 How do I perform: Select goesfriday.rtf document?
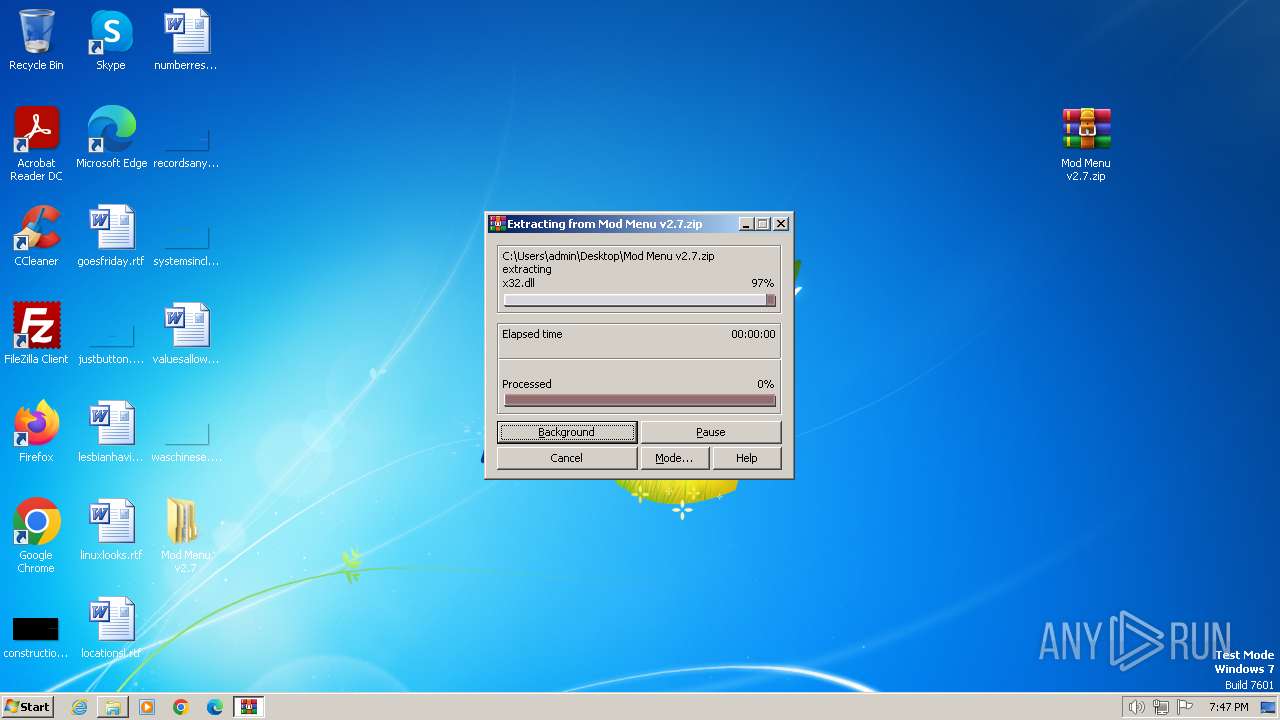pyautogui.click(x=111, y=236)
